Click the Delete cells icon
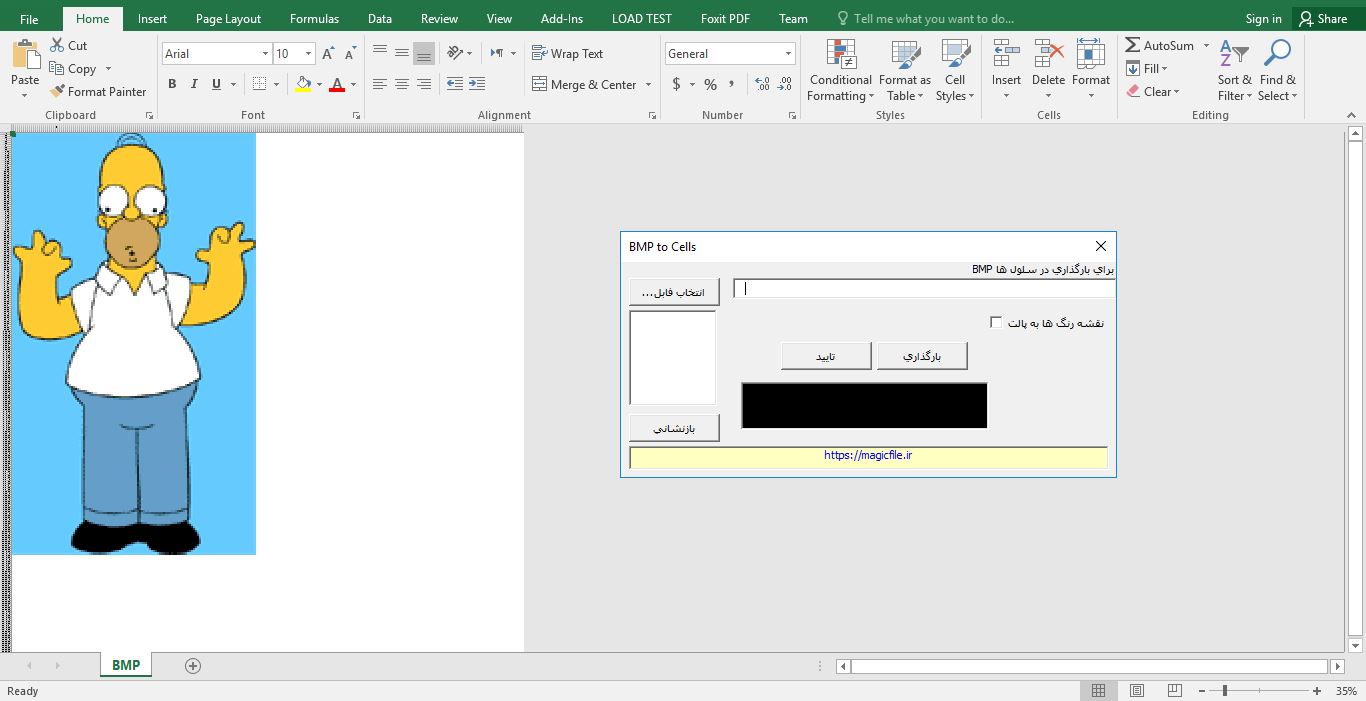 coord(1048,54)
